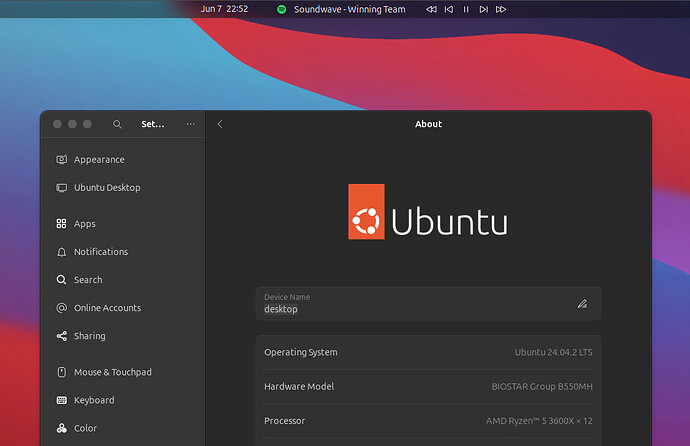Skip to next track in top bar

(x=484, y=9)
